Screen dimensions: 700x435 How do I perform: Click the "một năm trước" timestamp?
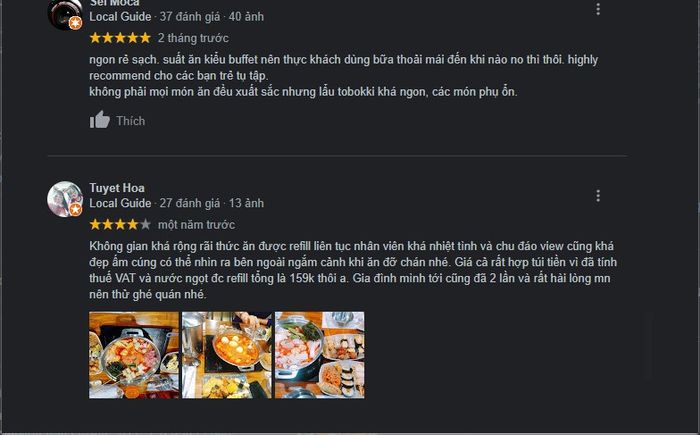click(x=196, y=225)
